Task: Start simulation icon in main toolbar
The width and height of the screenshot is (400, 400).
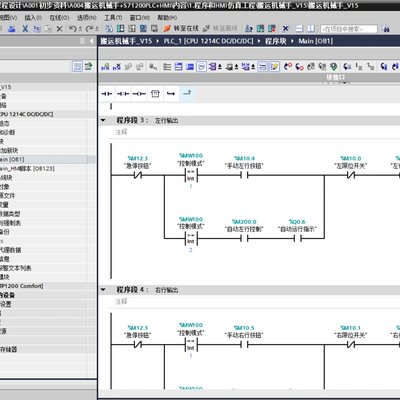Action: [143, 29]
